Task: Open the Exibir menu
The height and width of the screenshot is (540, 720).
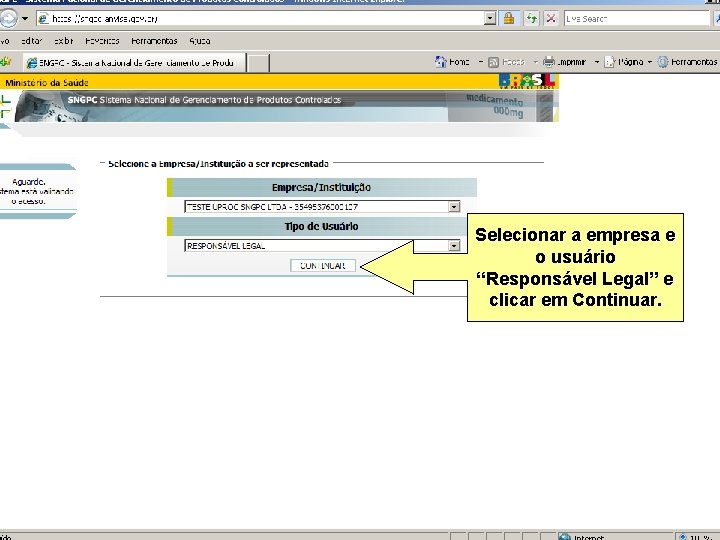Action: 63,41
